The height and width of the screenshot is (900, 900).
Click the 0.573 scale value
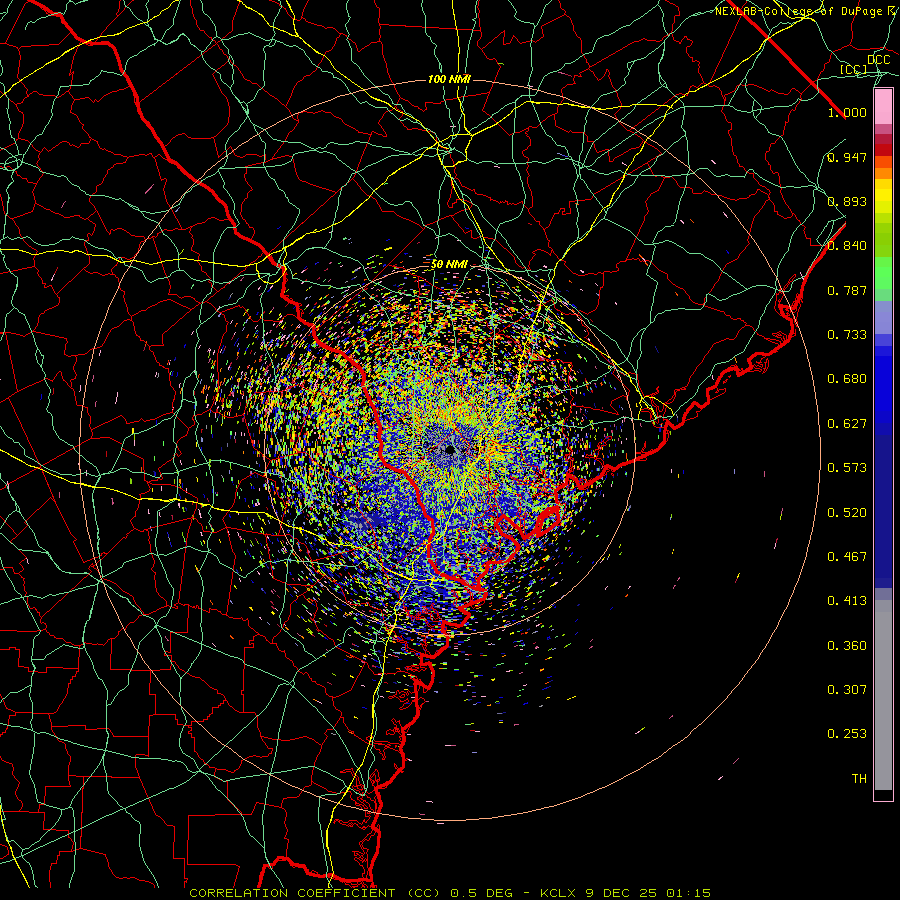click(847, 468)
